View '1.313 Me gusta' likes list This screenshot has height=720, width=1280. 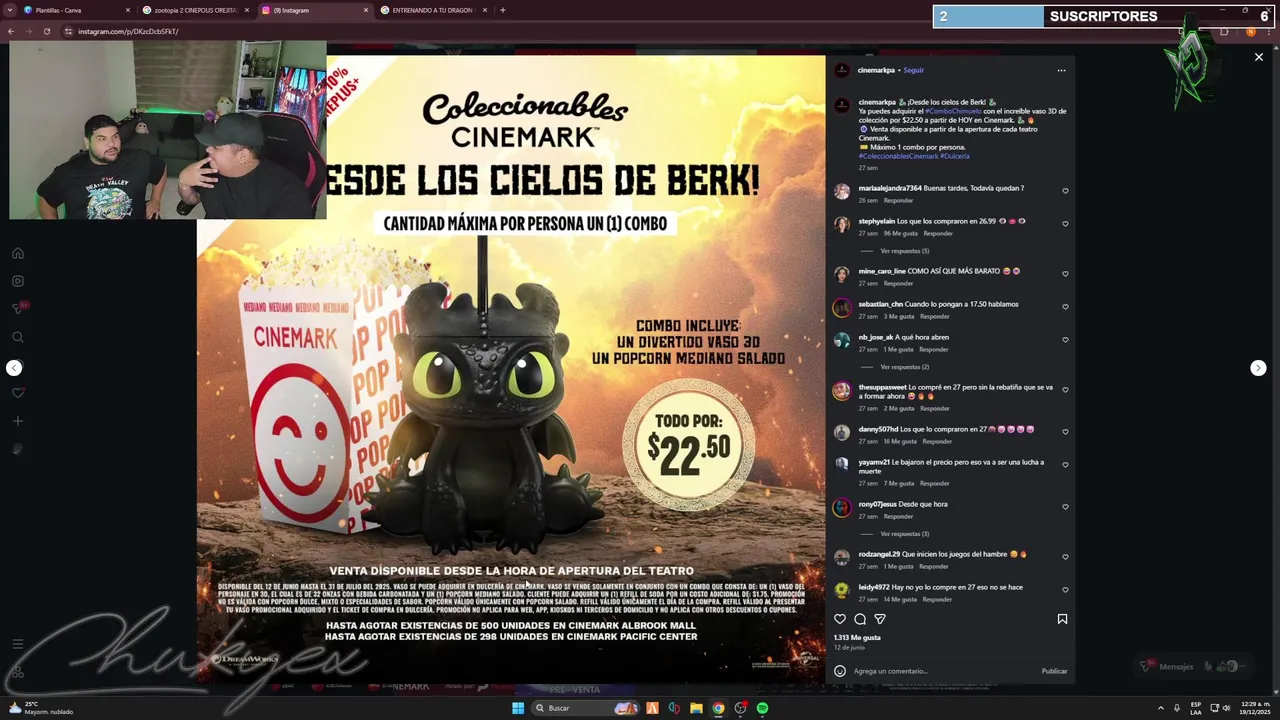point(857,637)
